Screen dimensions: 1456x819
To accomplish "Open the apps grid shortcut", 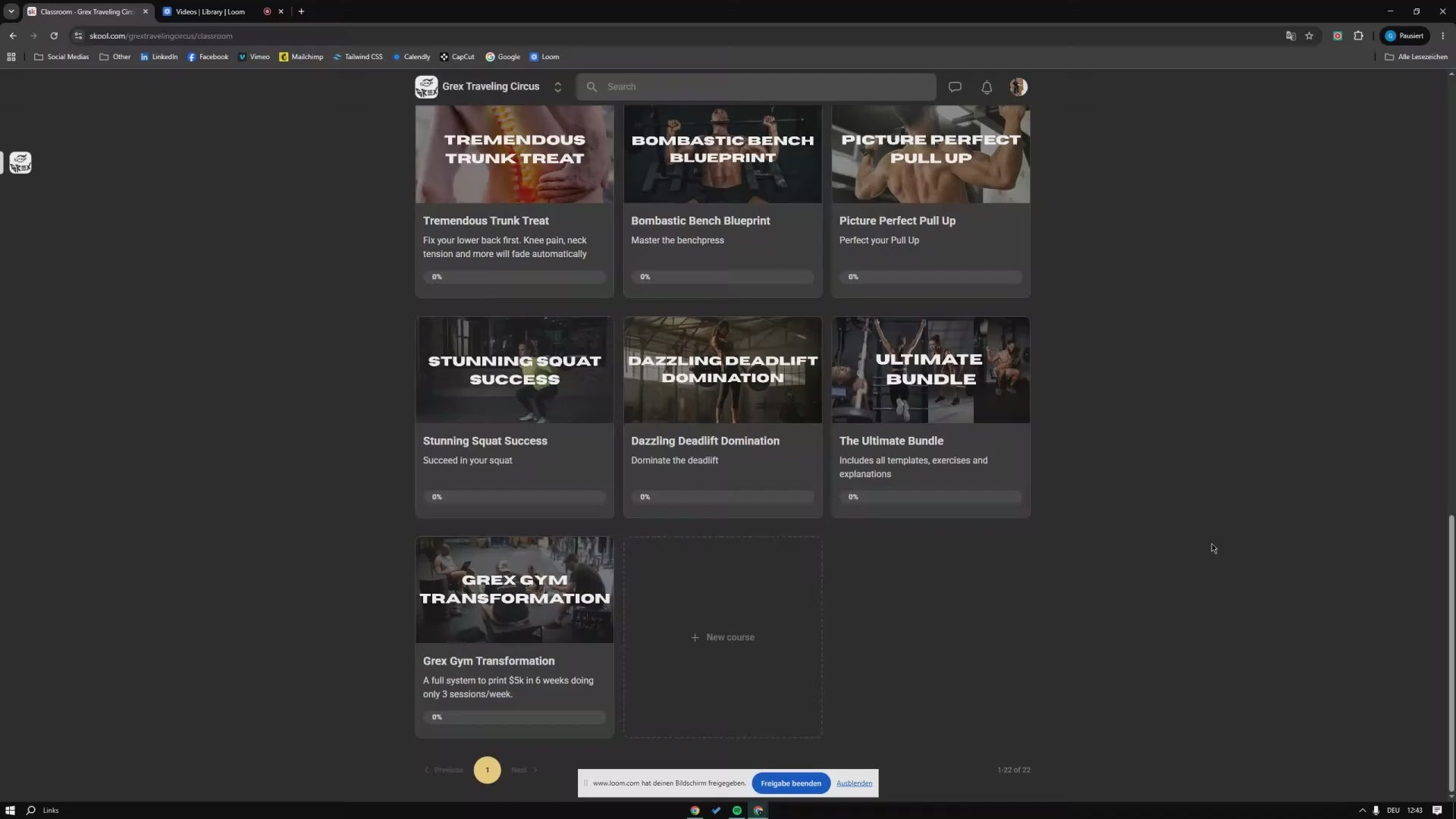I will tap(11, 57).
